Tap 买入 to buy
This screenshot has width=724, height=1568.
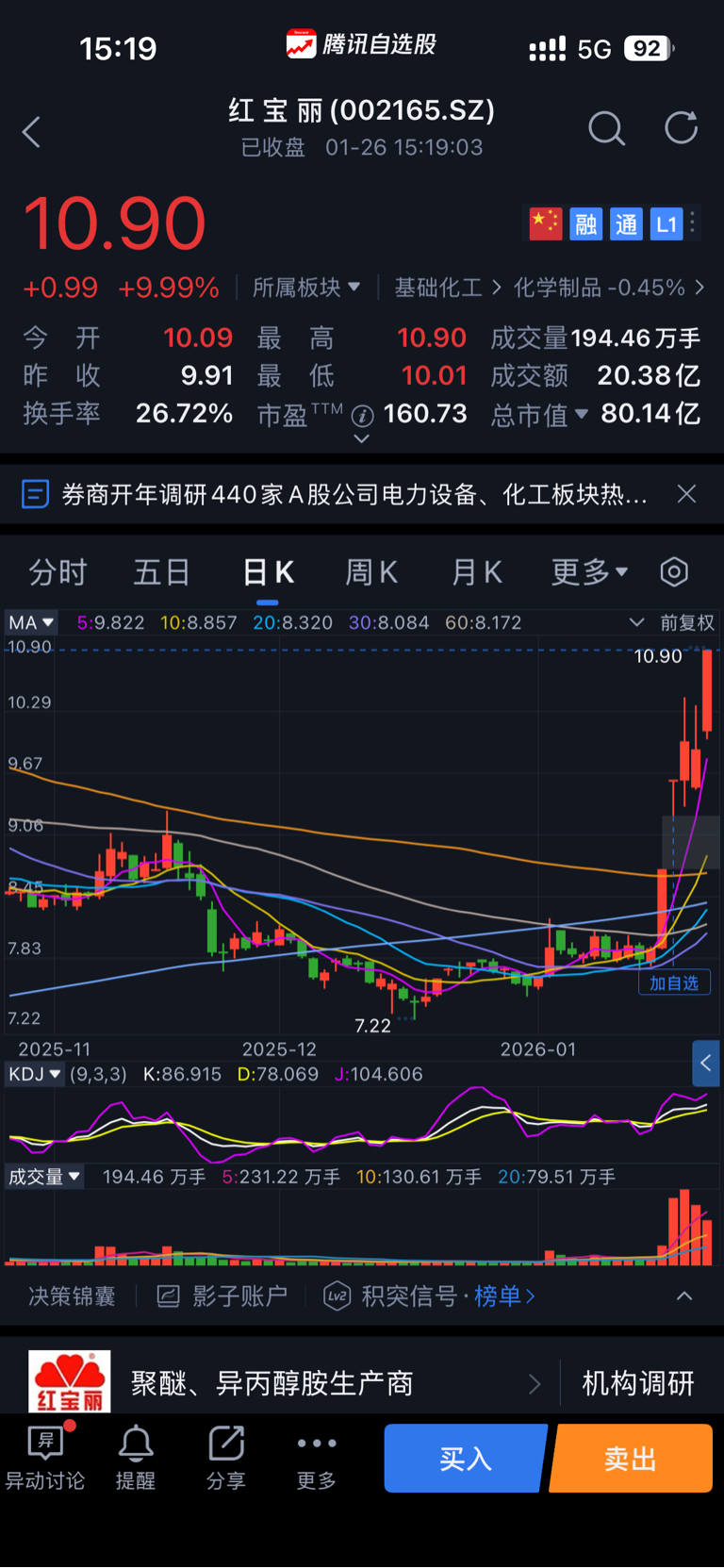pyautogui.click(x=466, y=1459)
